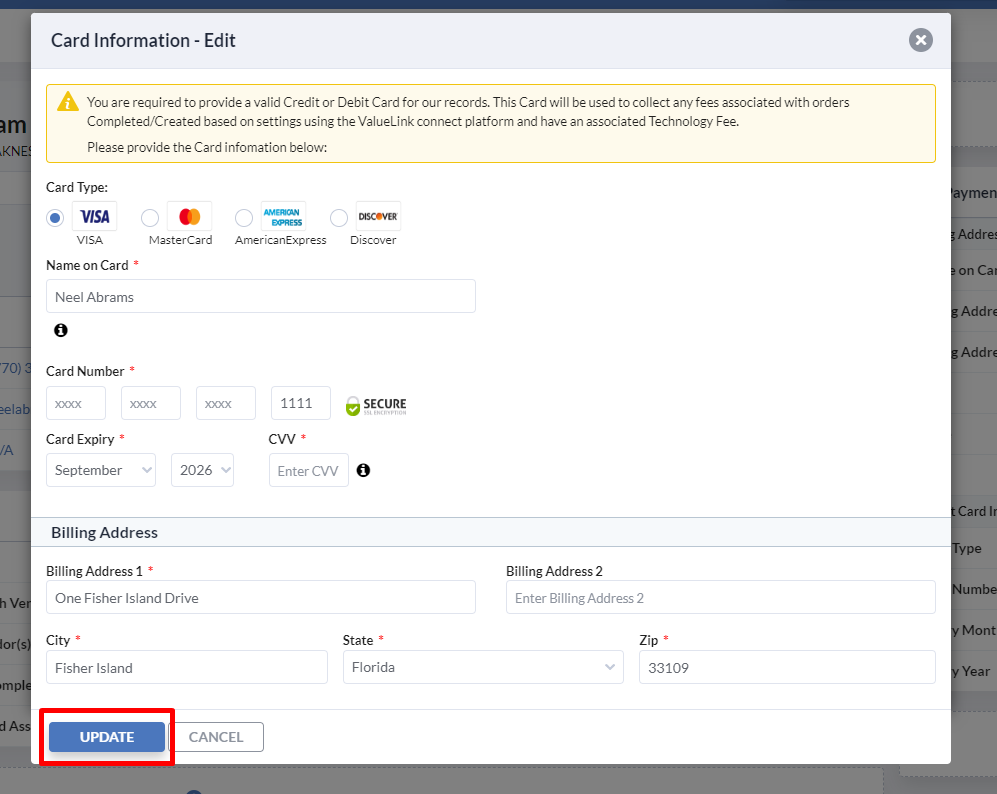Click the Card Type label

coord(77,188)
